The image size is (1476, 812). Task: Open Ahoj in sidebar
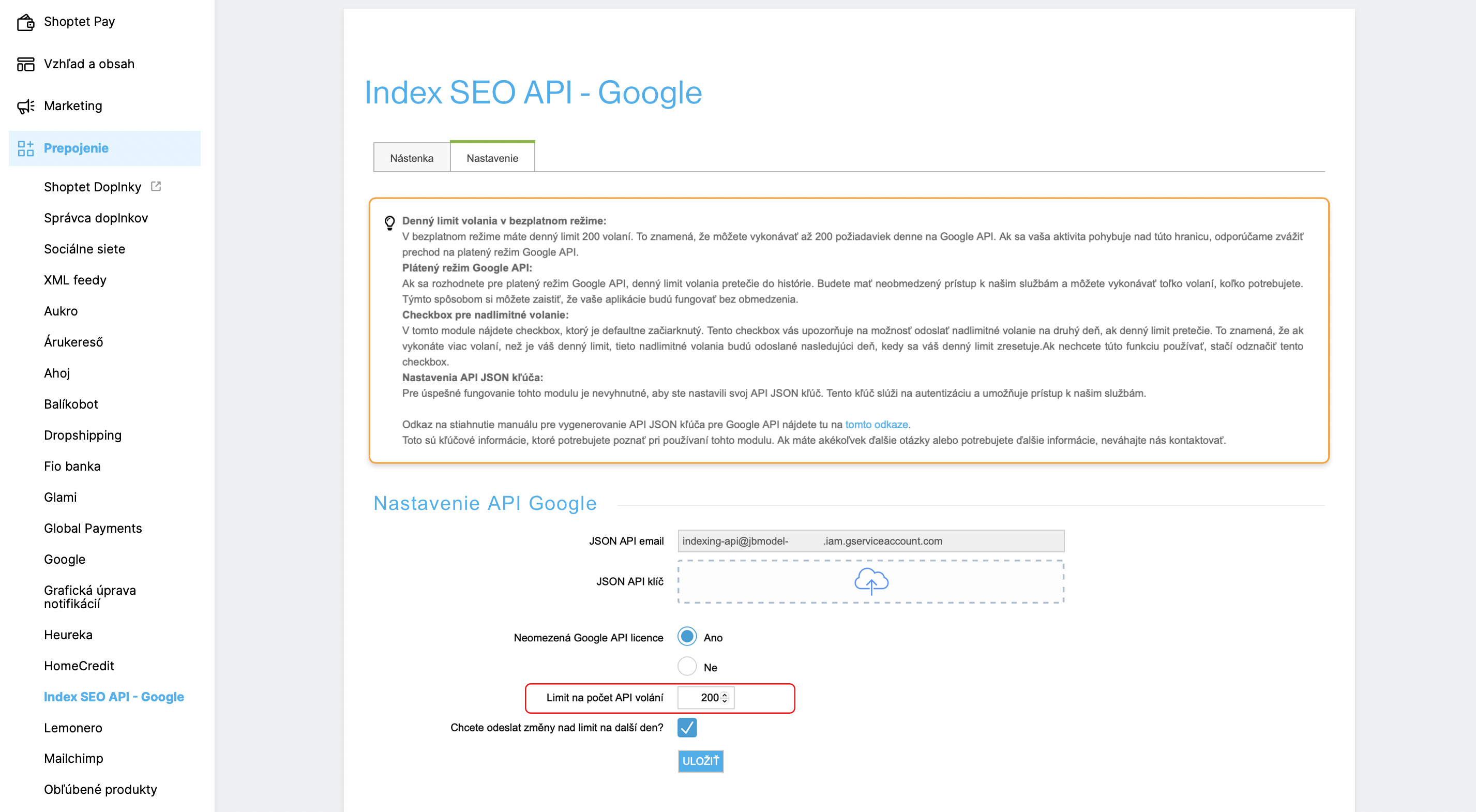57,373
